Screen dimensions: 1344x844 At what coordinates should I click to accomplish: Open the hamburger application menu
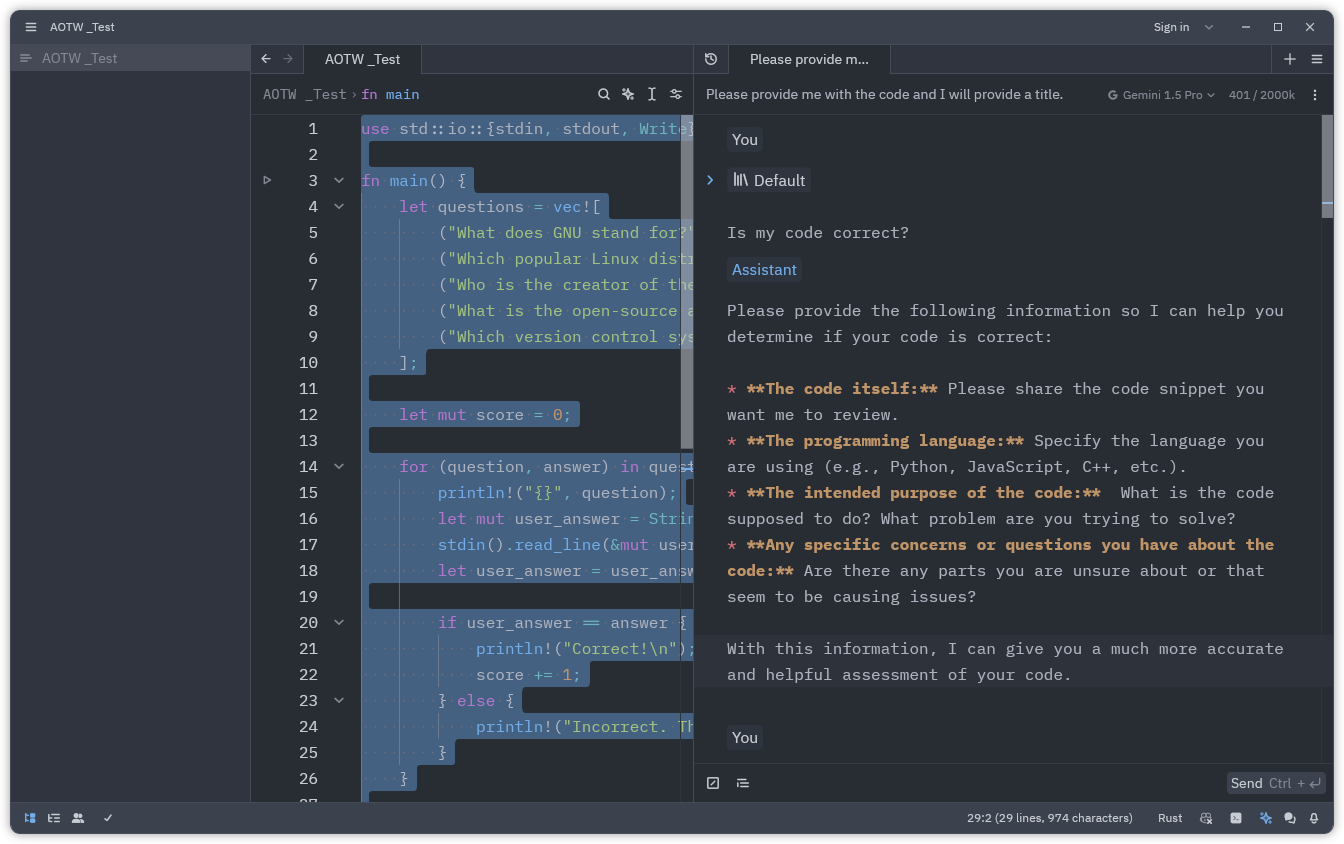[31, 27]
